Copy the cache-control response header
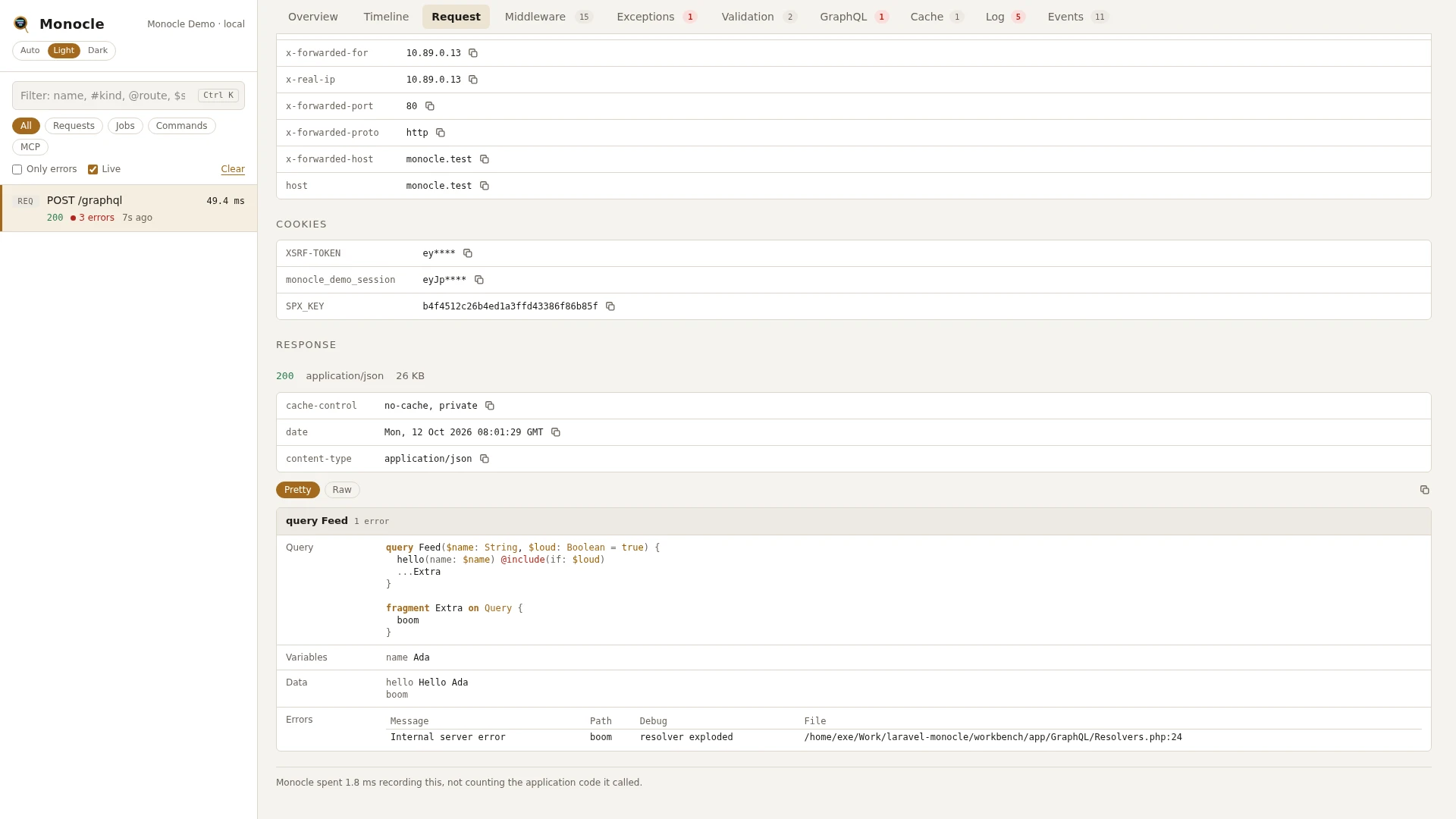This screenshot has height=819, width=1456. click(490, 406)
